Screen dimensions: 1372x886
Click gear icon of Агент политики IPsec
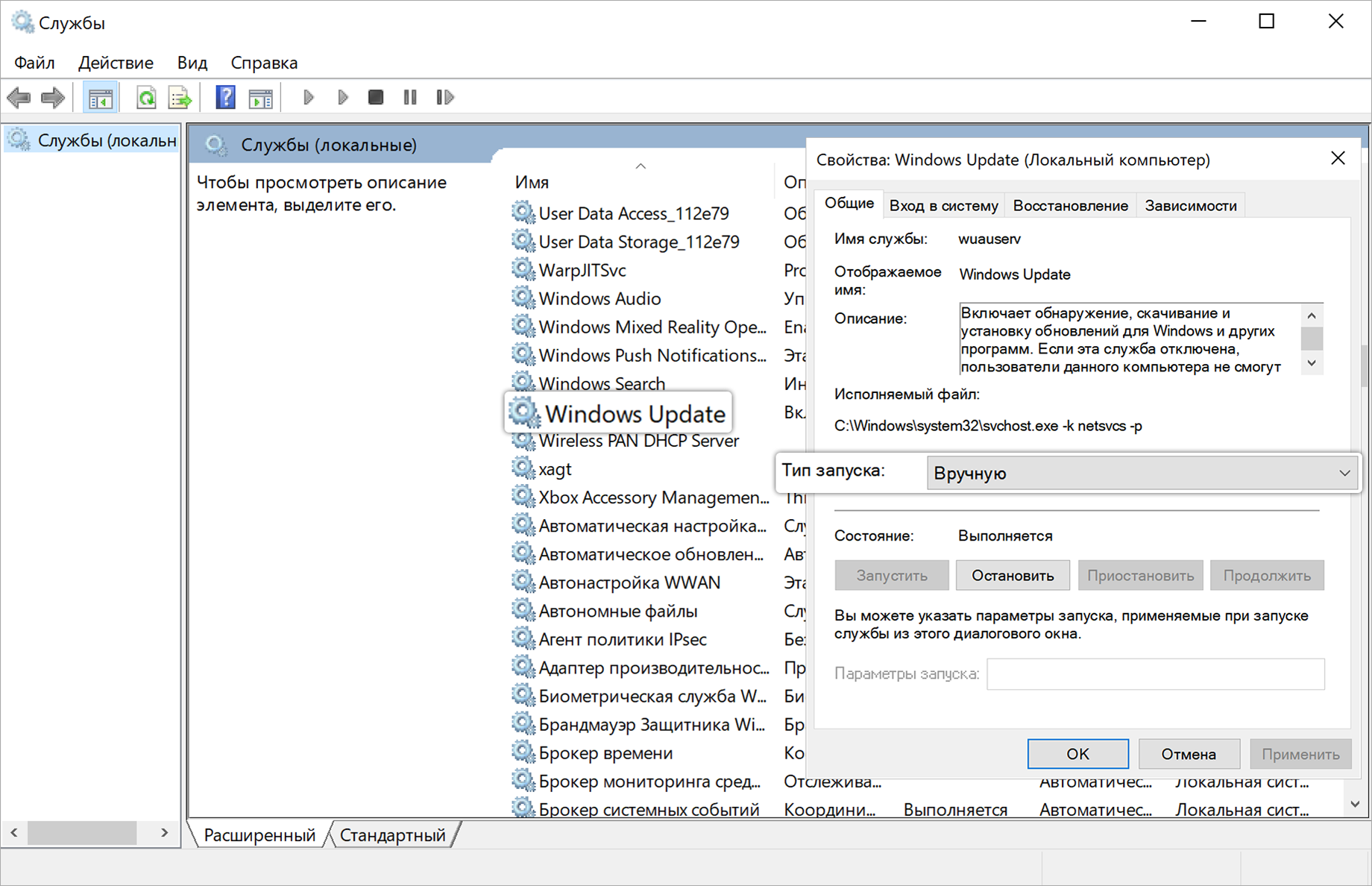523,638
